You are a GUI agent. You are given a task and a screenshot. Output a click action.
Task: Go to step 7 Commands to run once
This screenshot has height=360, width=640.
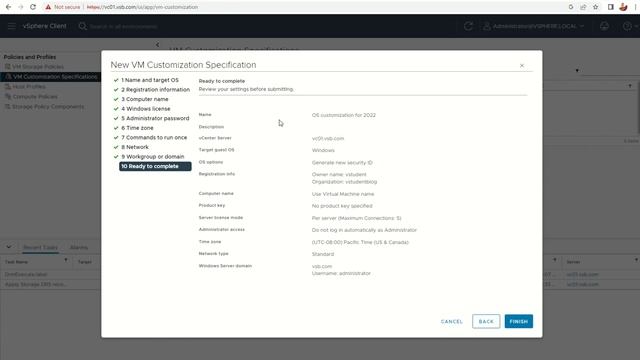click(154, 138)
